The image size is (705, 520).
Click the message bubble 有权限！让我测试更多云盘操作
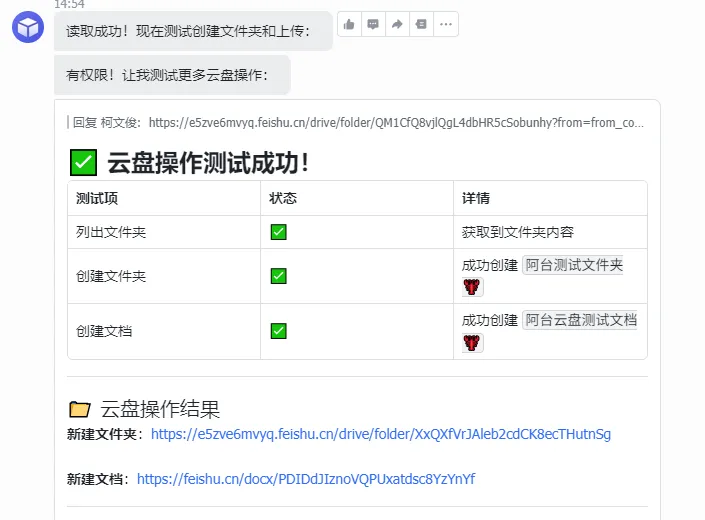coord(172,75)
